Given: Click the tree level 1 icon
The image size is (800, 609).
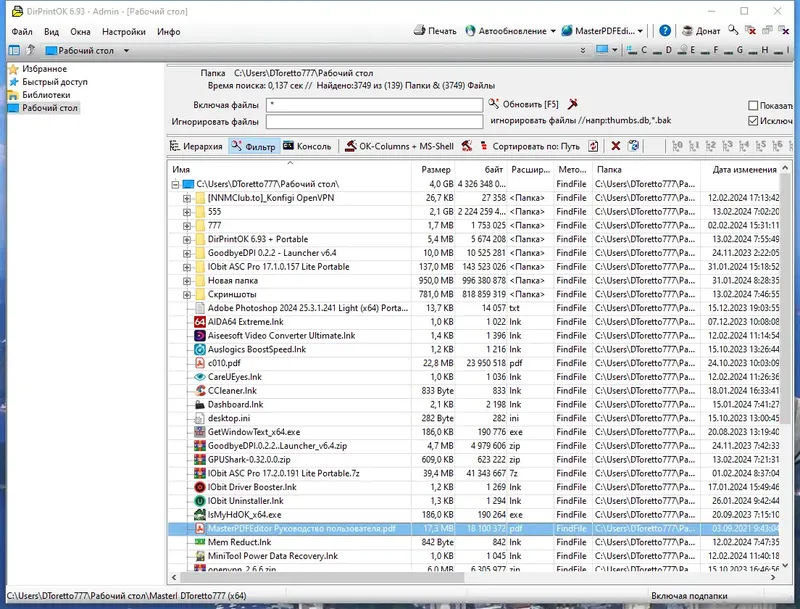Looking at the screenshot, I should click(694, 146).
